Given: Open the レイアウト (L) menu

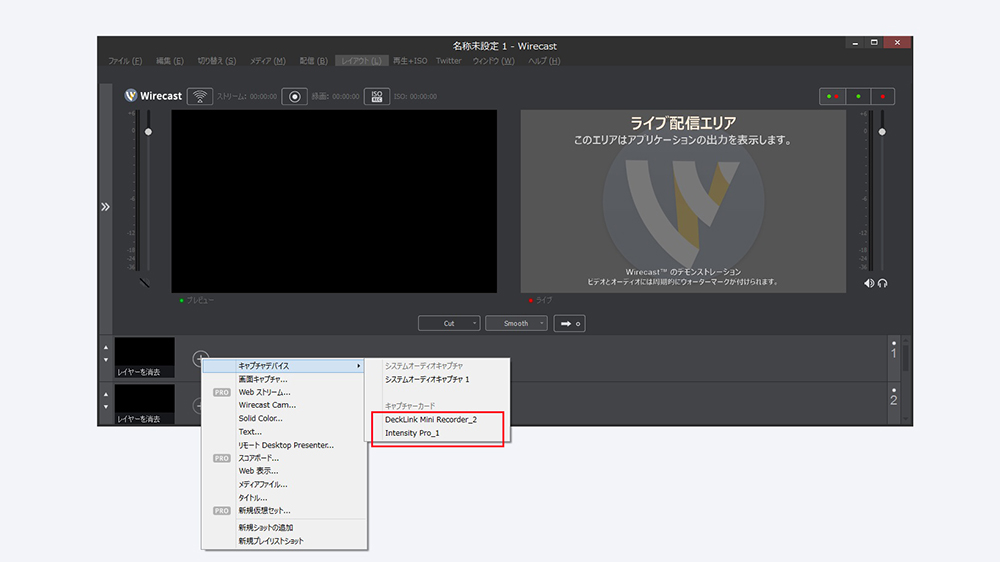Looking at the screenshot, I should point(361,61).
